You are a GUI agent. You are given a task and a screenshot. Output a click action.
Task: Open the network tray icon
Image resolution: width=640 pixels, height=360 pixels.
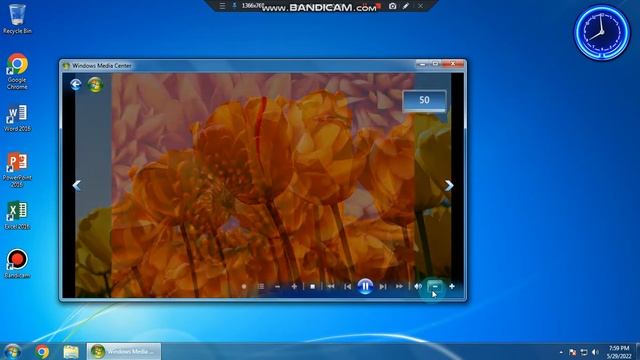tap(584, 352)
